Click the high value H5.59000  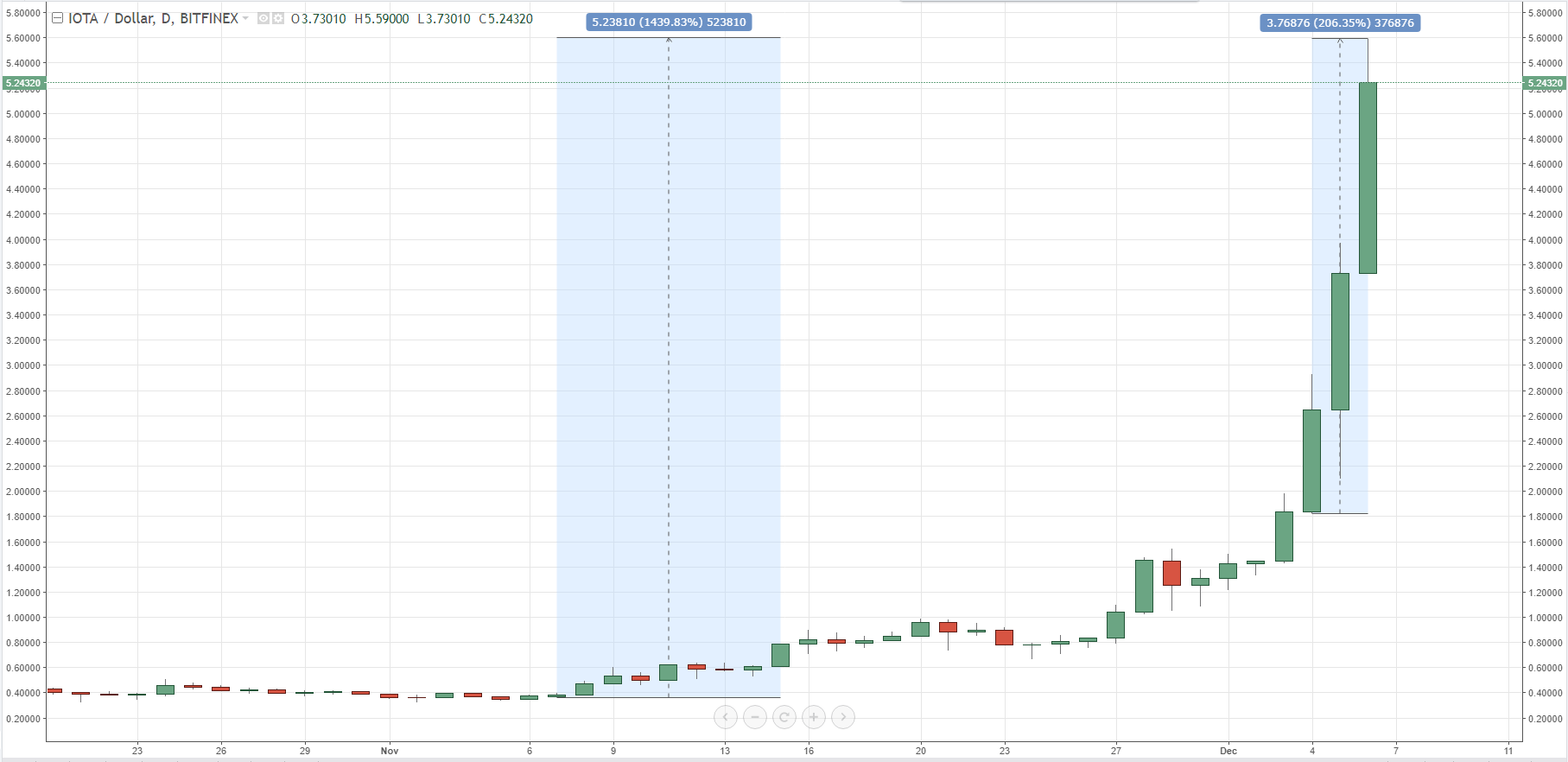382,19
